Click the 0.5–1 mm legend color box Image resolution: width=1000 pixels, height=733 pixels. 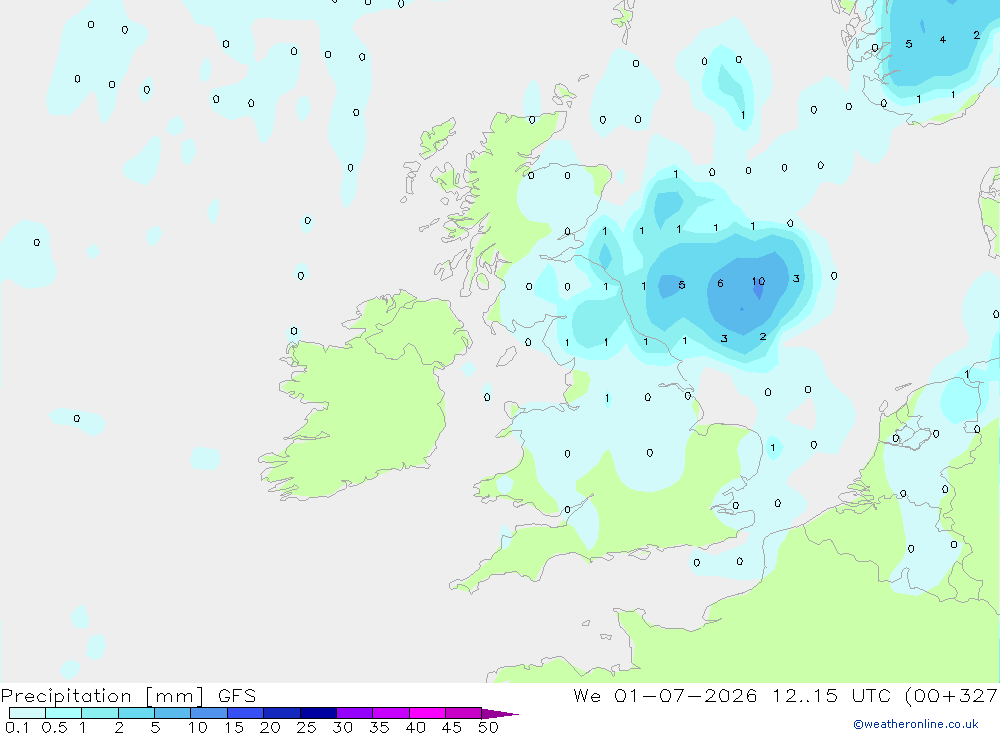64,713
